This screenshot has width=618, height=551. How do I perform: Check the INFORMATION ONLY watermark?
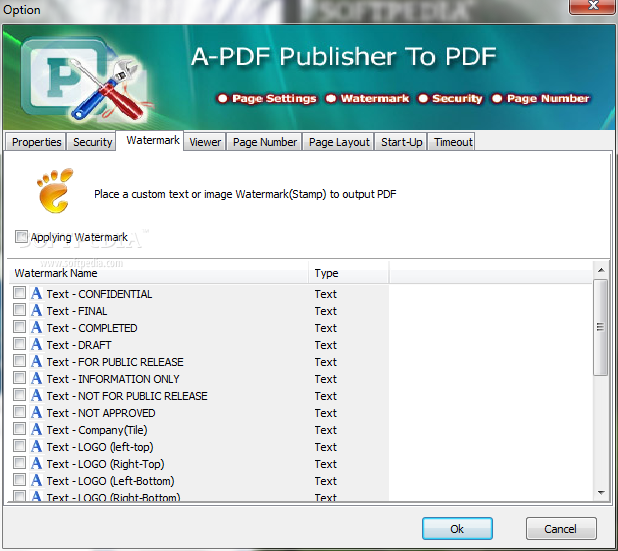click(19, 378)
